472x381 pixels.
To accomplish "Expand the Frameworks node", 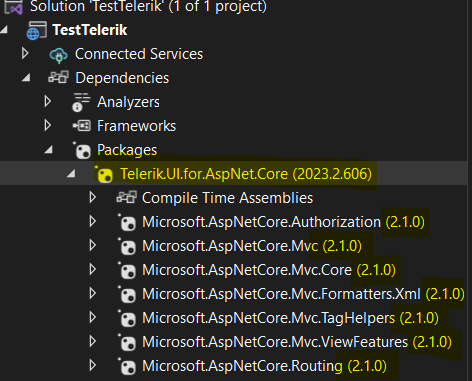I will click(x=48, y=126).
